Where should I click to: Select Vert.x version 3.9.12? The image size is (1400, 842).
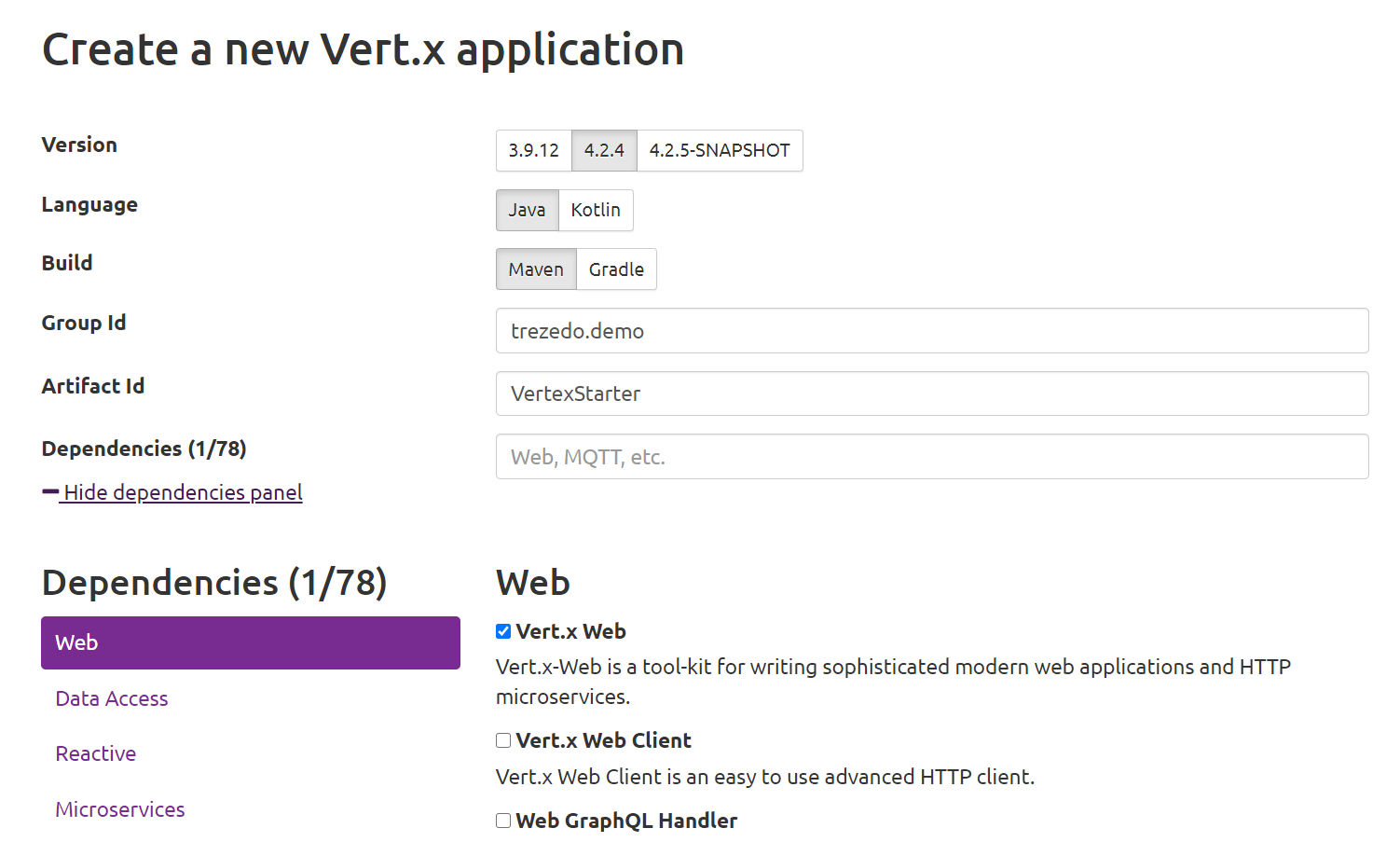533,150
